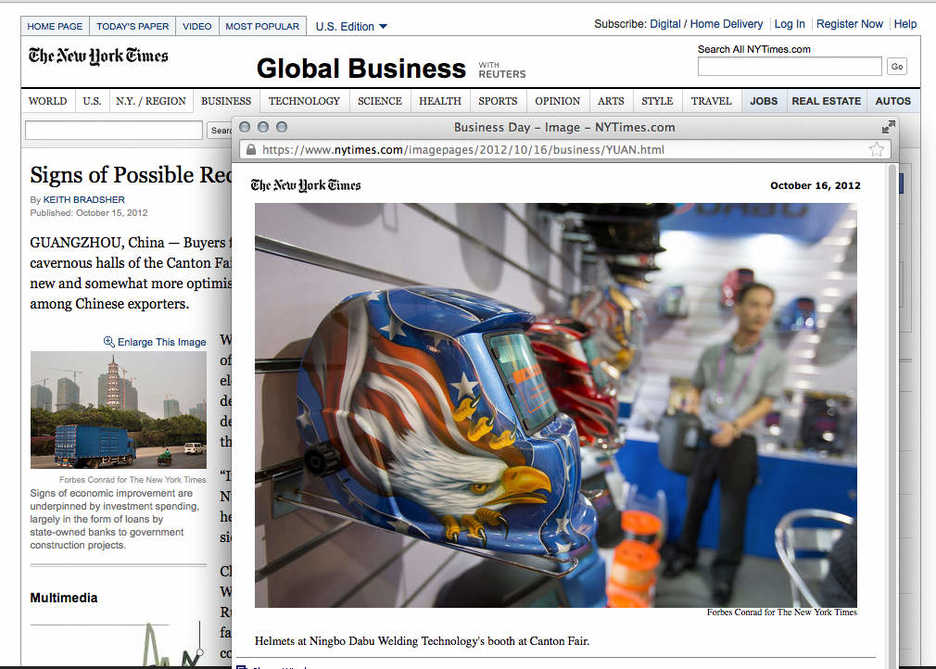
Task: Open the MOST POPULAR tab
Action: tap(262, 26)
